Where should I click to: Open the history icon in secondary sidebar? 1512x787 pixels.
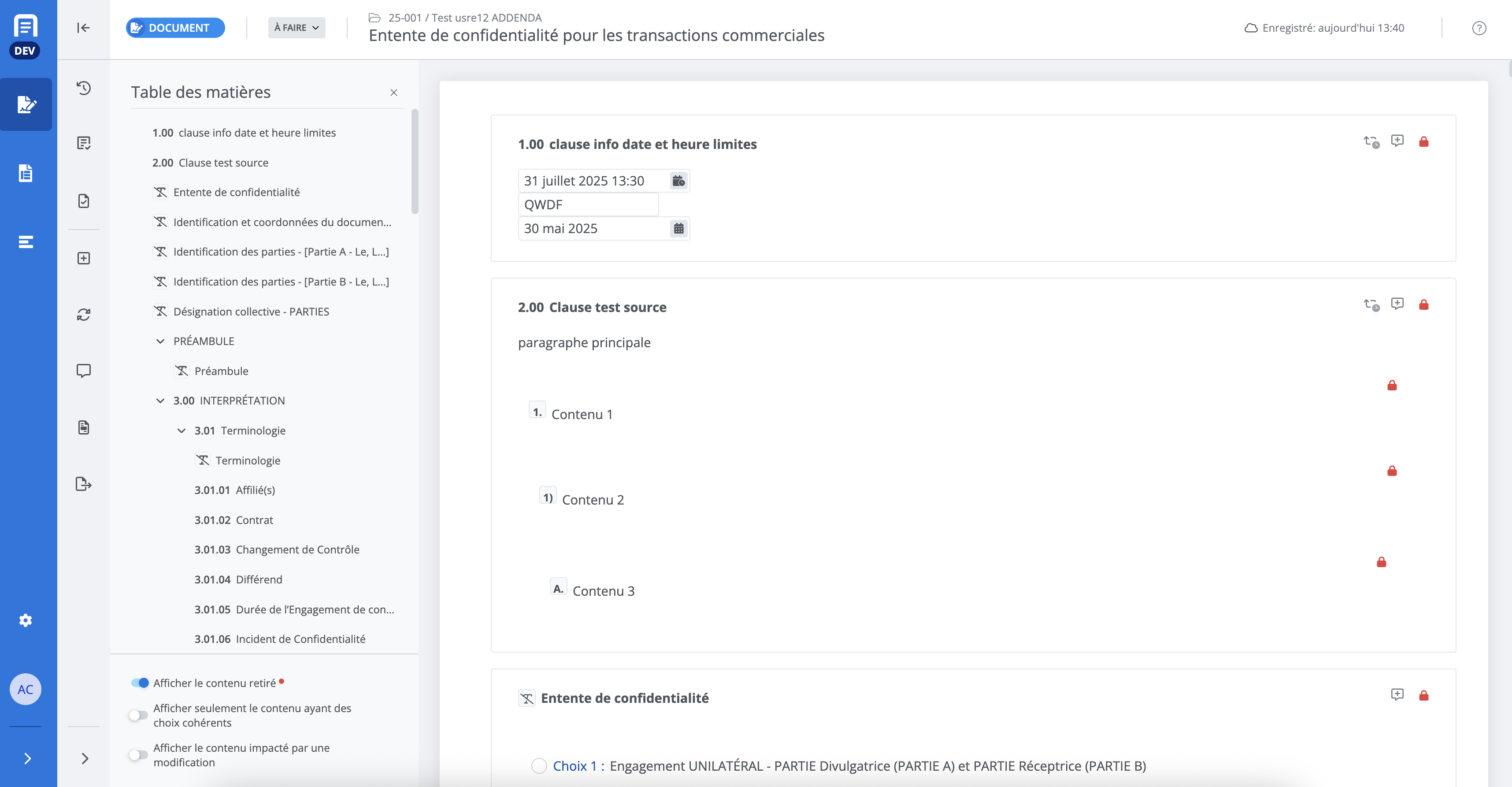pos(83,88)
